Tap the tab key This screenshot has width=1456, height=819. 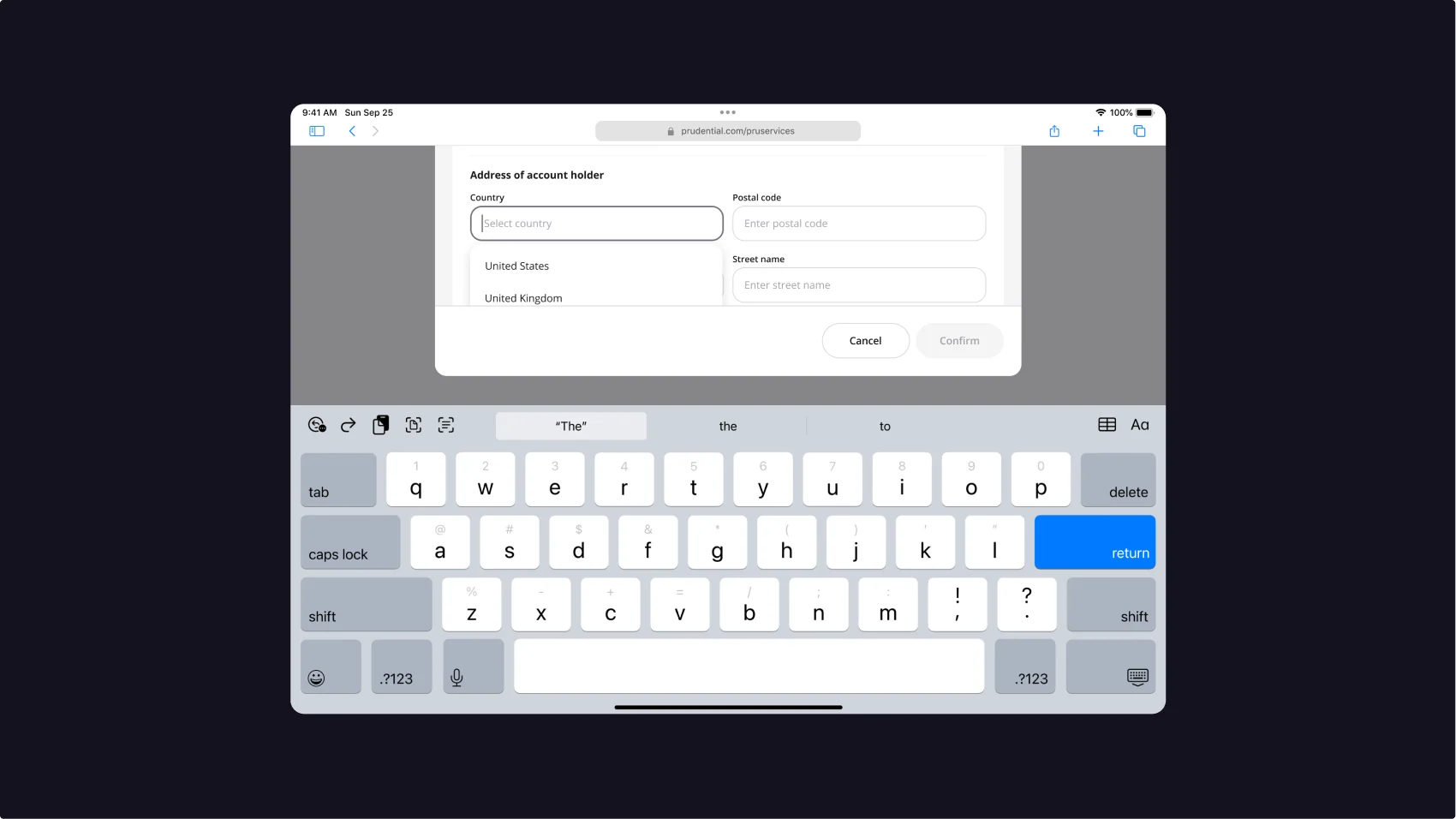338,480
